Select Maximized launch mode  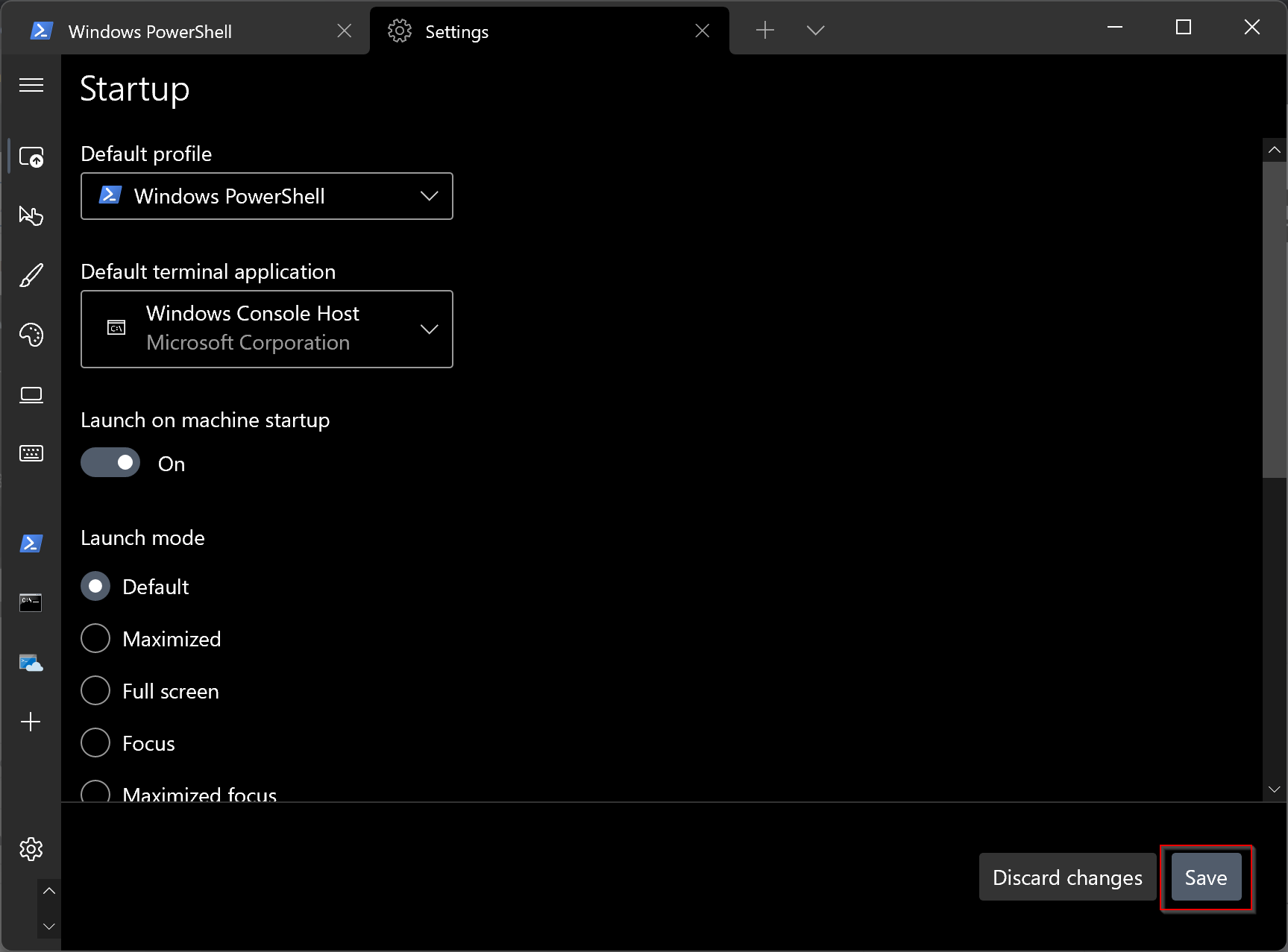pyautogui.click(x=151, y=639)
